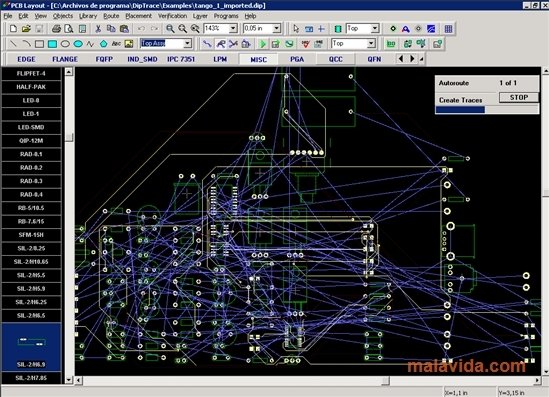Switch to the EDGE library tab
This screenshot has height=397, width=549.
click(x=26, y=59)
